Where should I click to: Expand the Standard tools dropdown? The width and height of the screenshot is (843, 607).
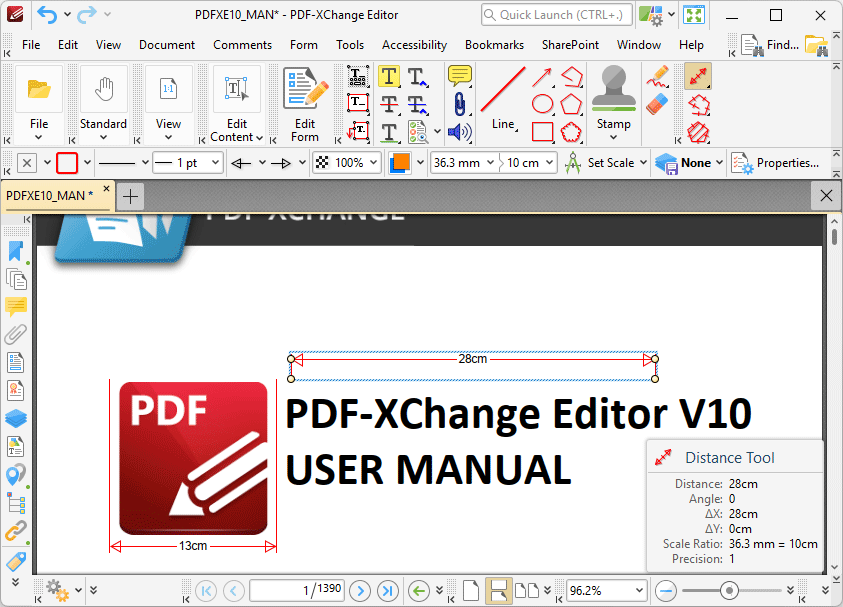click(x=103, y=137)
